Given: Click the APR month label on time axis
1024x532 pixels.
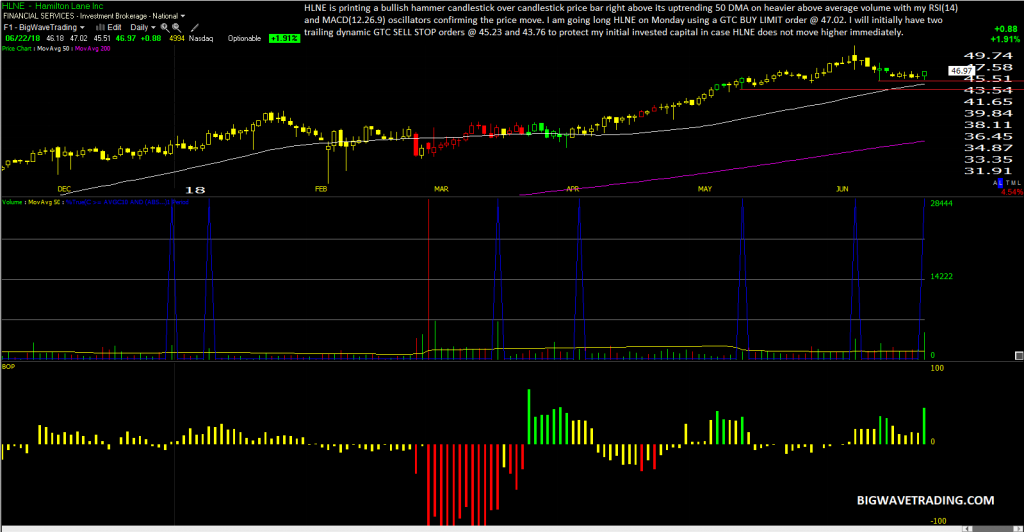Looking at the screenshot, I should coord(573,189).
